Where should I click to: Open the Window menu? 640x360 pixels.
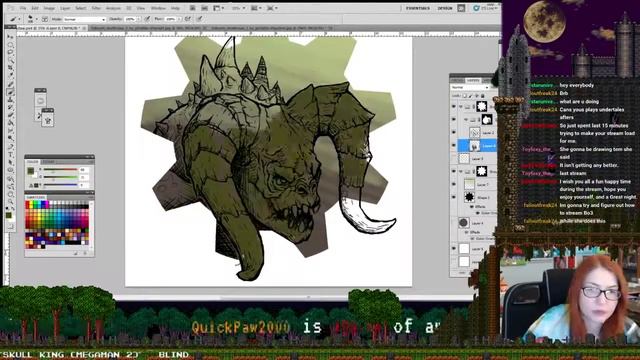click(x=158, y=8)
